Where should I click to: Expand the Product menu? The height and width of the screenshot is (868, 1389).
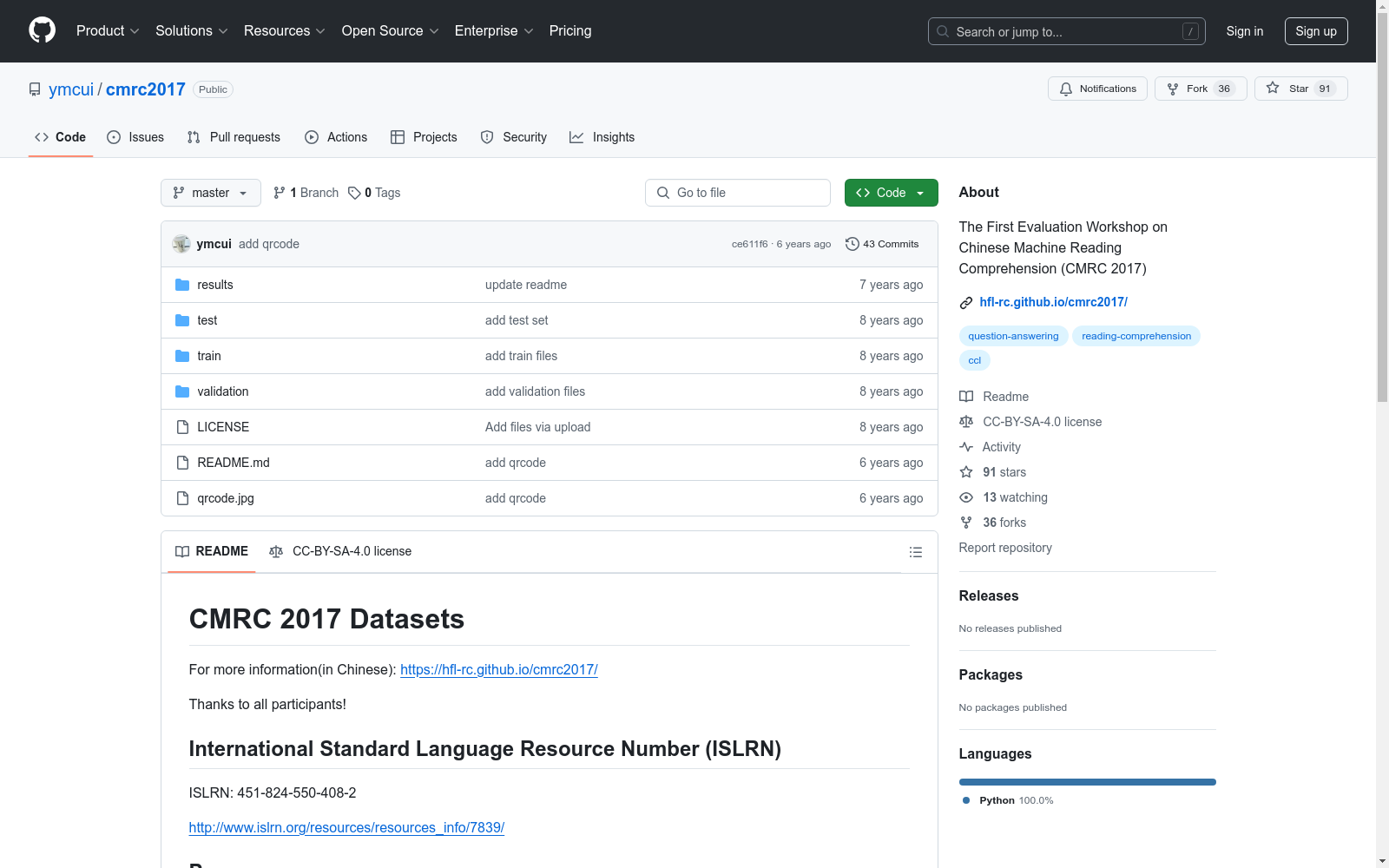(108, 31)
